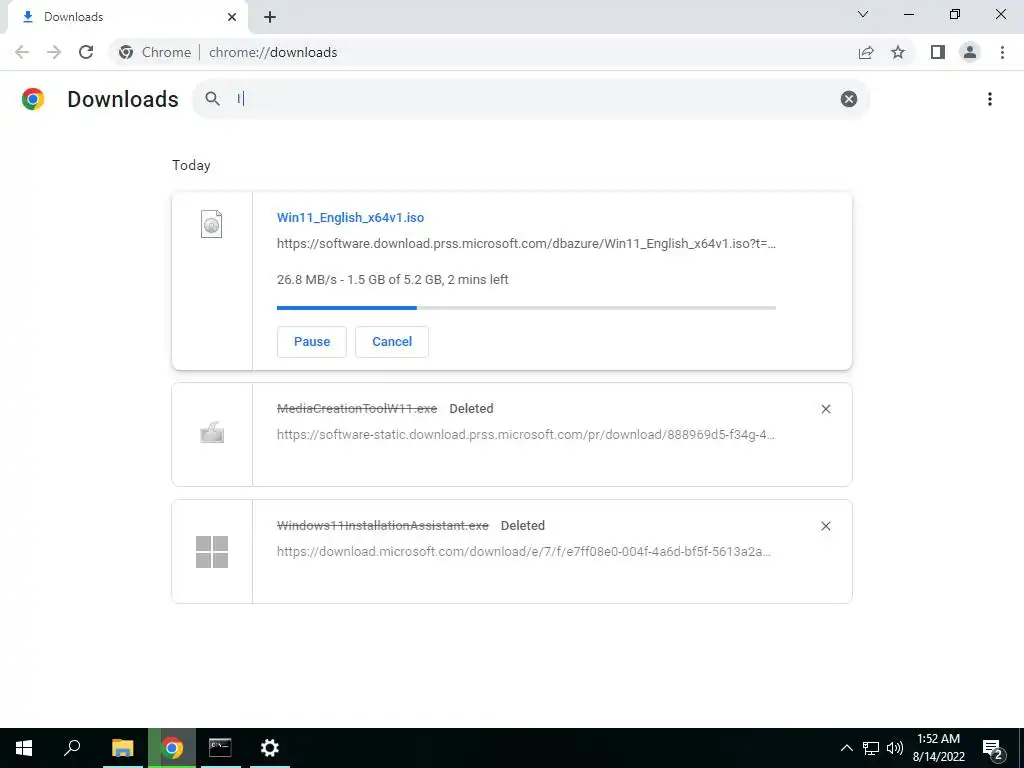Go back using the browser back arrow
Image resolution: width=1024 pixels, height=768 pixels.
point(22,52)
